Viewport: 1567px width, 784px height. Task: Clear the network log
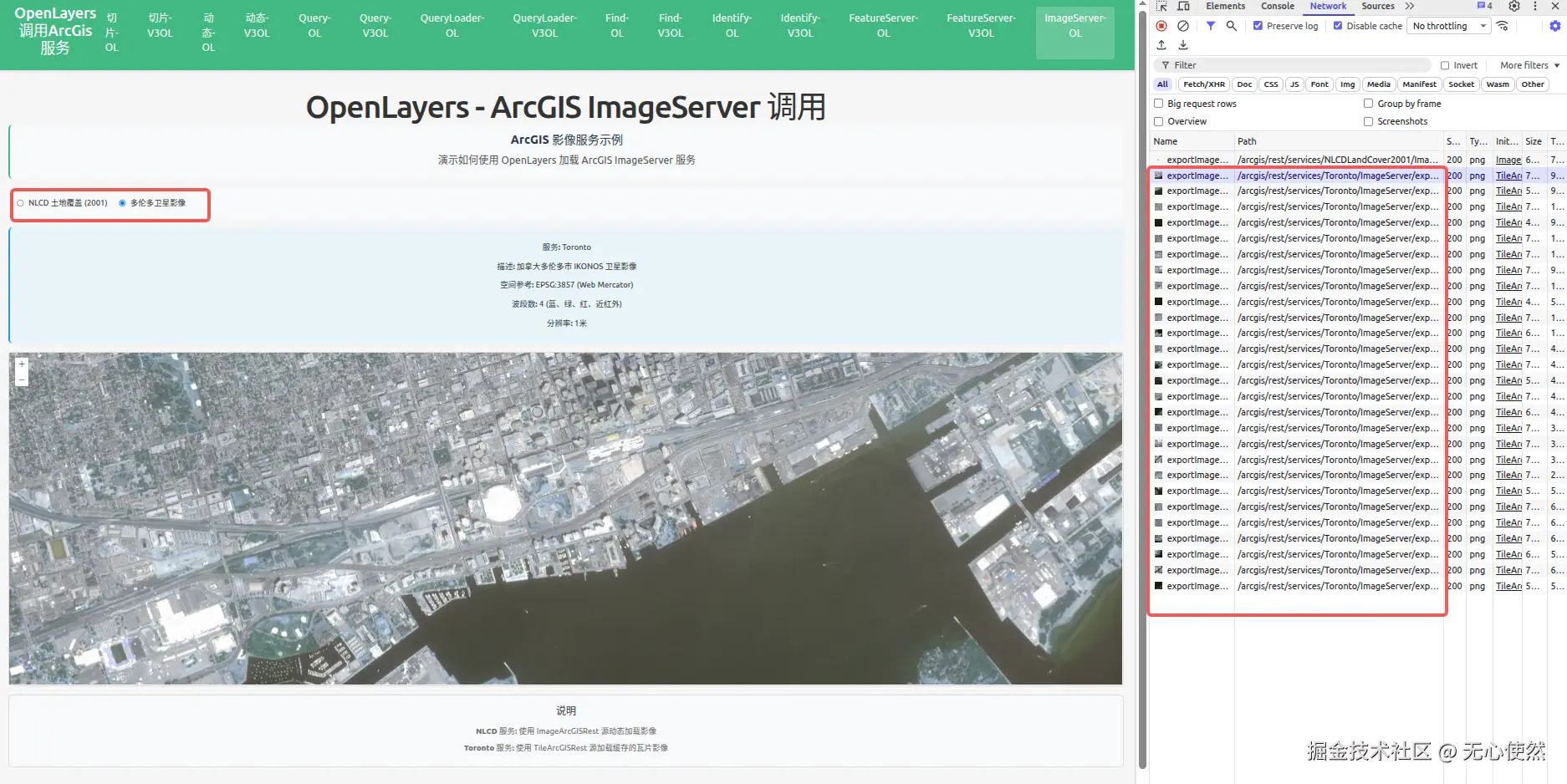click(x=1183, y=26)
